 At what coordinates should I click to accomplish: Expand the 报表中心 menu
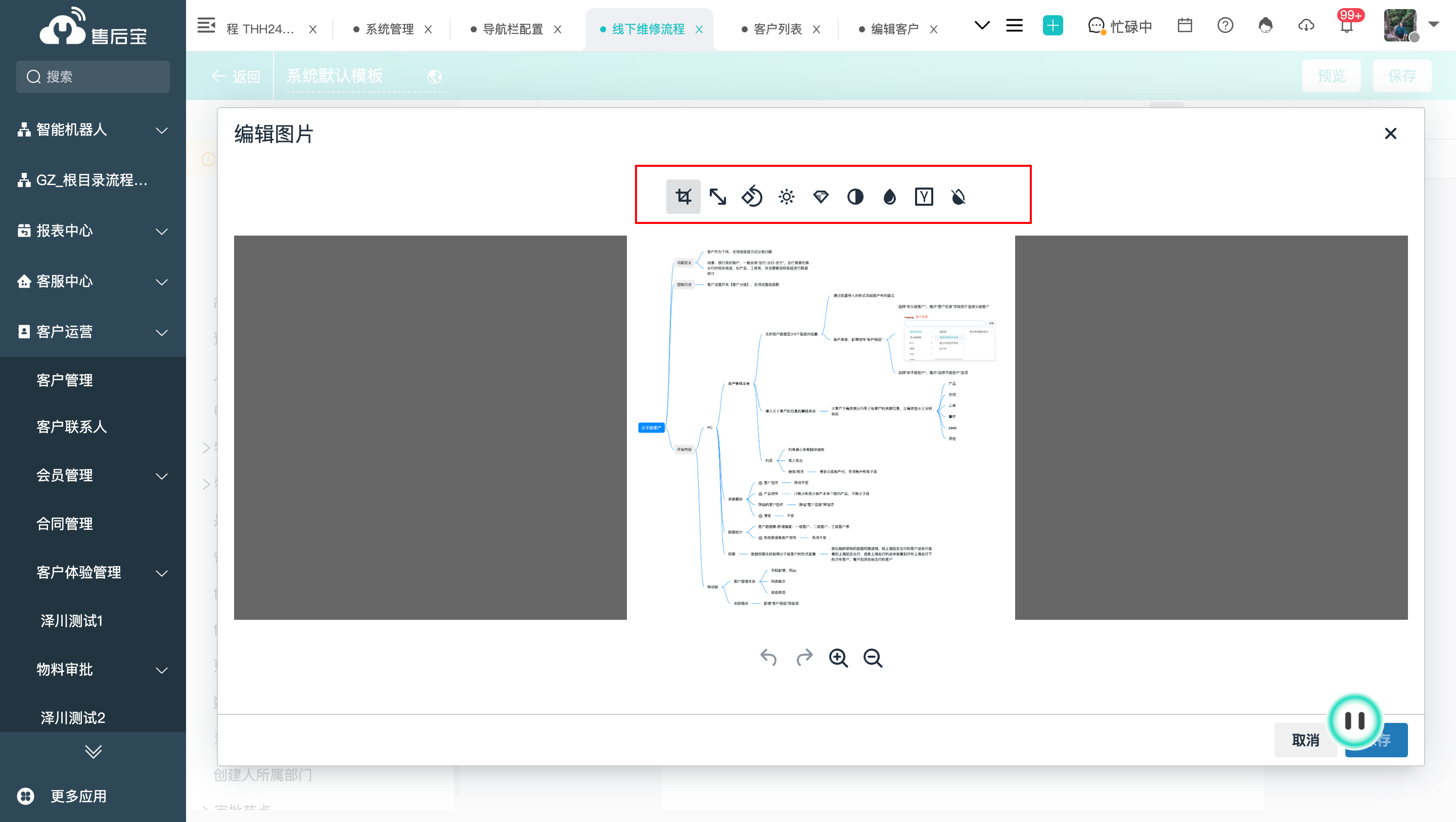(93, 231)
